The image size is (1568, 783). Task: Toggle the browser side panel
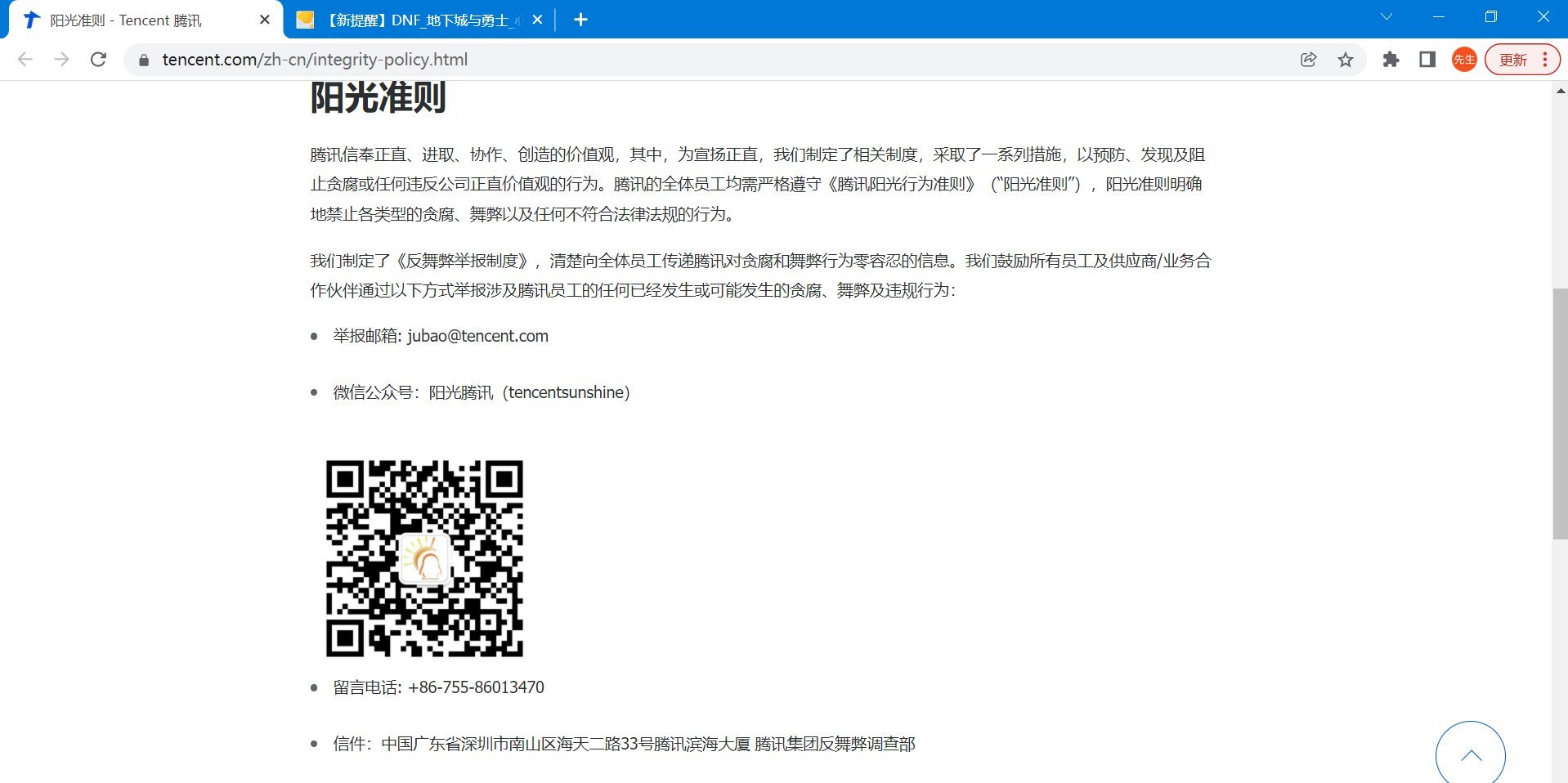(x=1427, y=60)
